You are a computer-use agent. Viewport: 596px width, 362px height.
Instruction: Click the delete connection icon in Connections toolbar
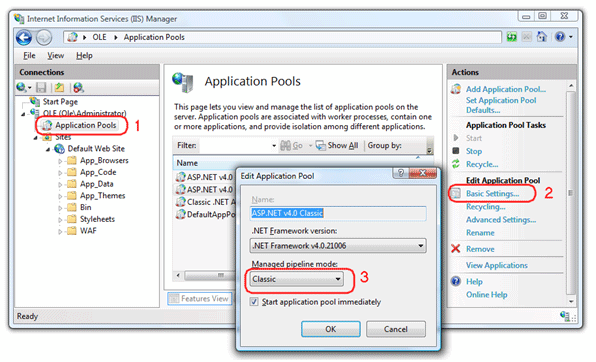(x=78, y=87)
